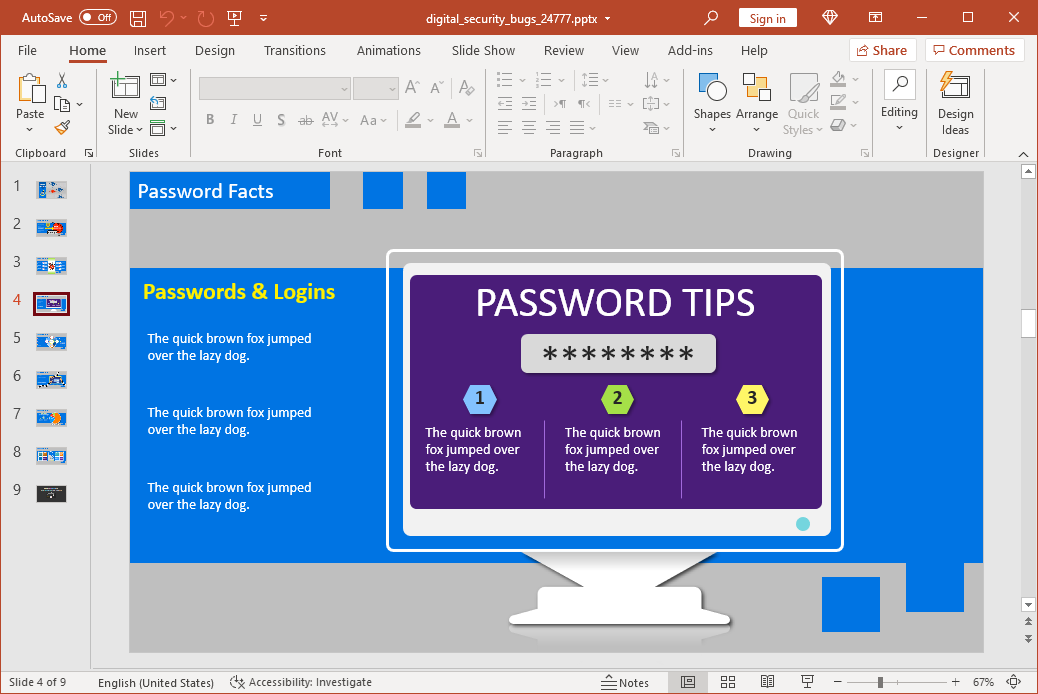The image size is (1038, 694).
Task: Open the Comments button
Action: tap(974, 50)
